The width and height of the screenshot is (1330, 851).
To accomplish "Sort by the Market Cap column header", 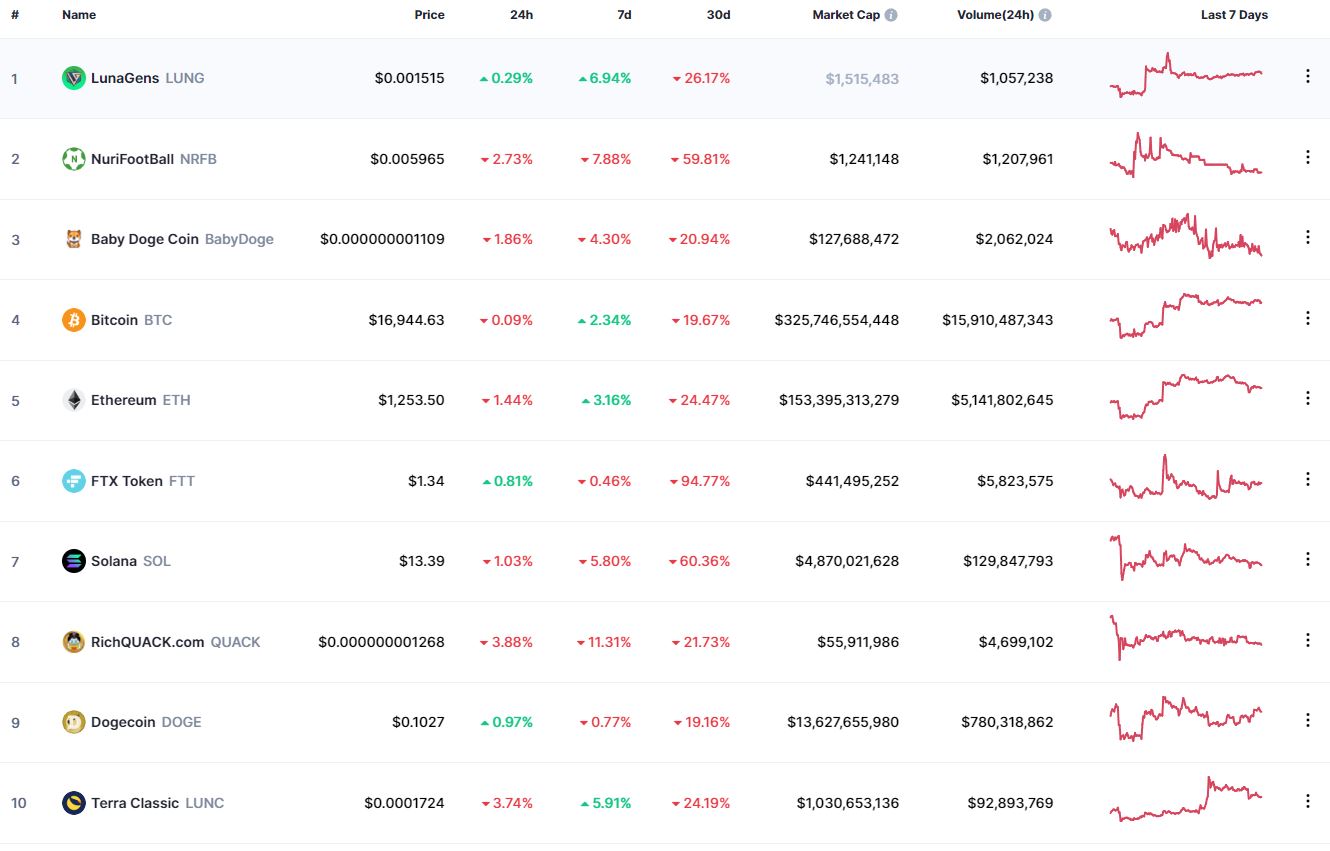I will click(846, 15).
